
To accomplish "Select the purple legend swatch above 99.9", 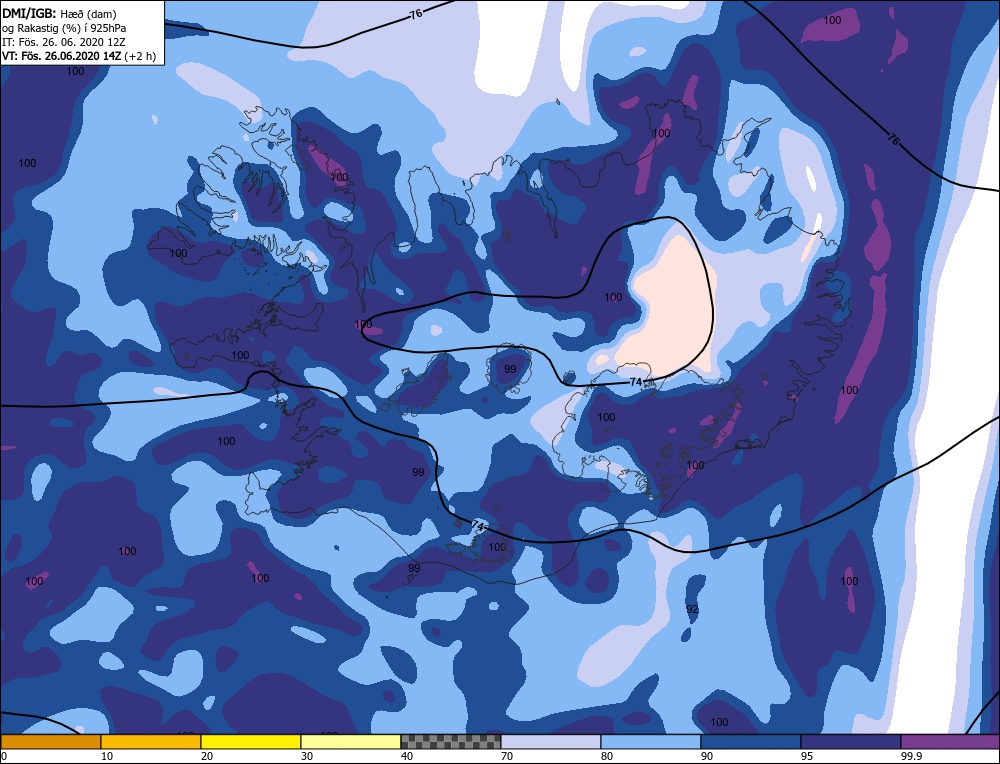I will tap(951, 742).
